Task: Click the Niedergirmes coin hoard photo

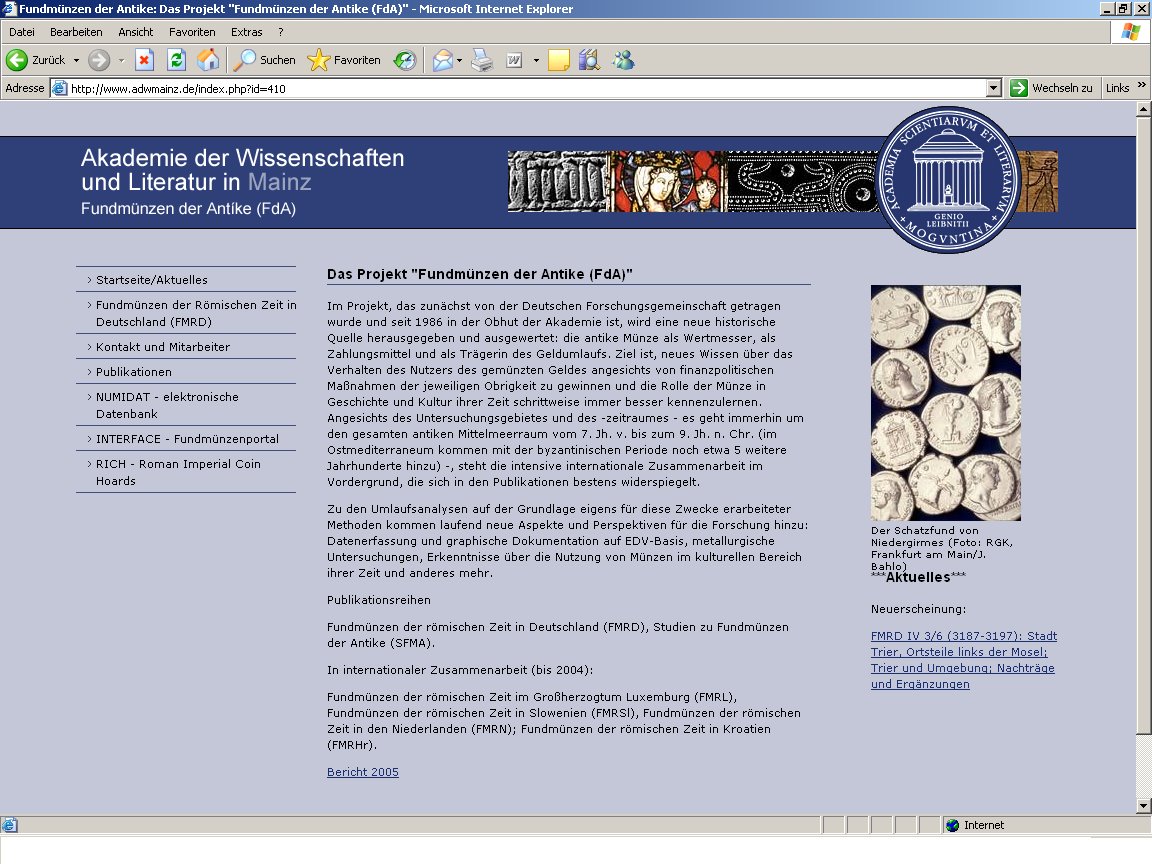Action: pyautogui.click(x=946, y=403)
